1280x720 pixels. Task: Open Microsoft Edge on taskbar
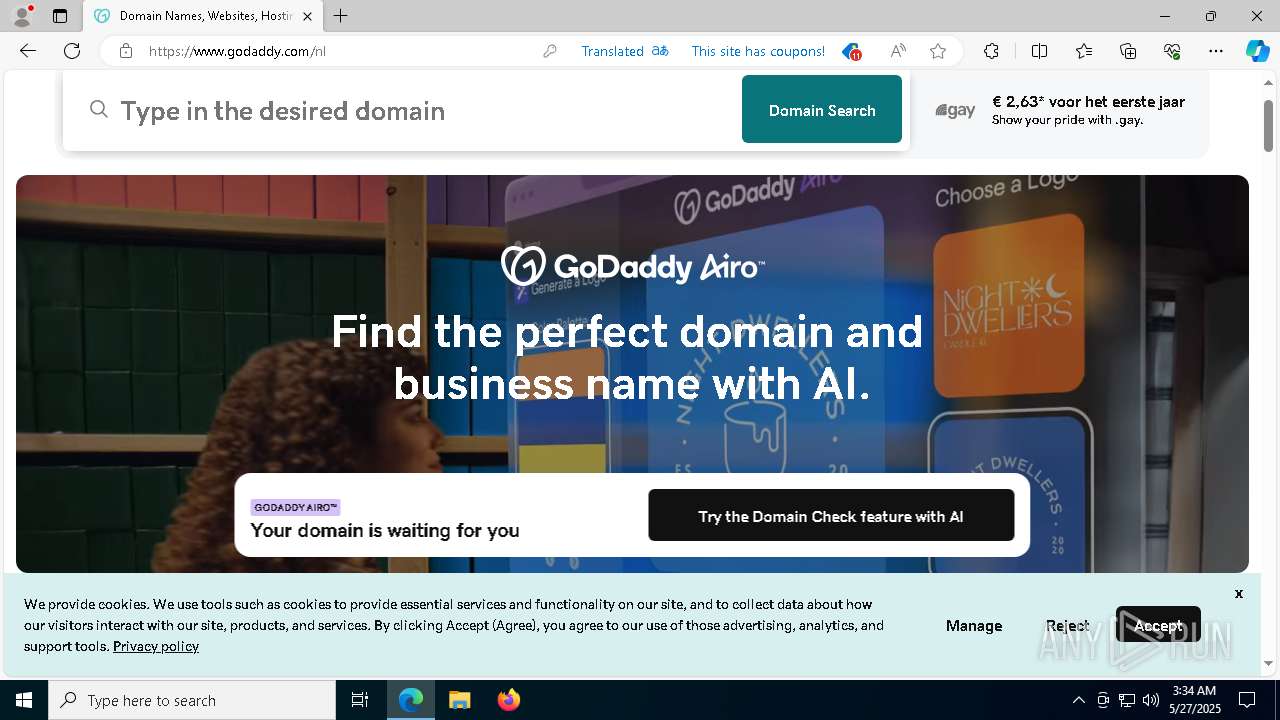[x=411, y=700]
